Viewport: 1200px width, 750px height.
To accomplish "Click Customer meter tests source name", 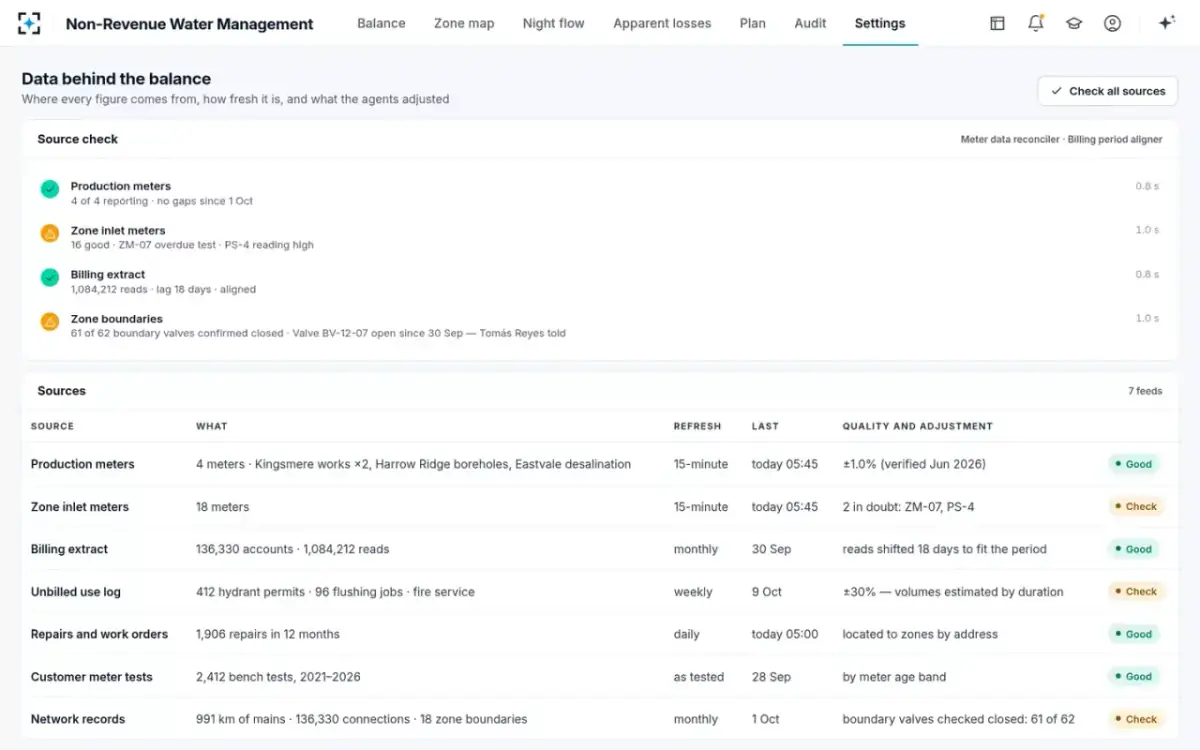I will click(x=92, y=677).
